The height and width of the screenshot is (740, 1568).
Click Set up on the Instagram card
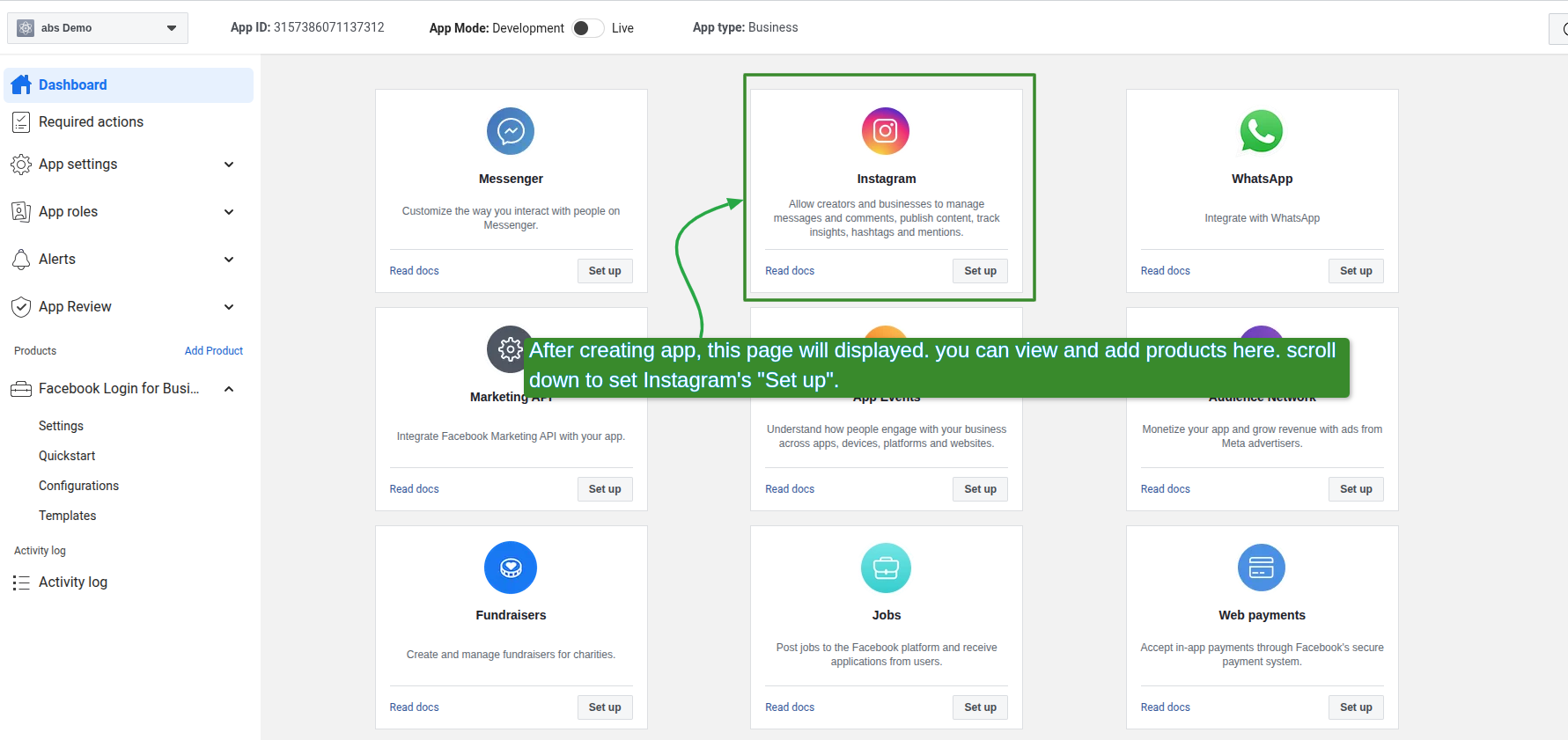pos(980,271)
